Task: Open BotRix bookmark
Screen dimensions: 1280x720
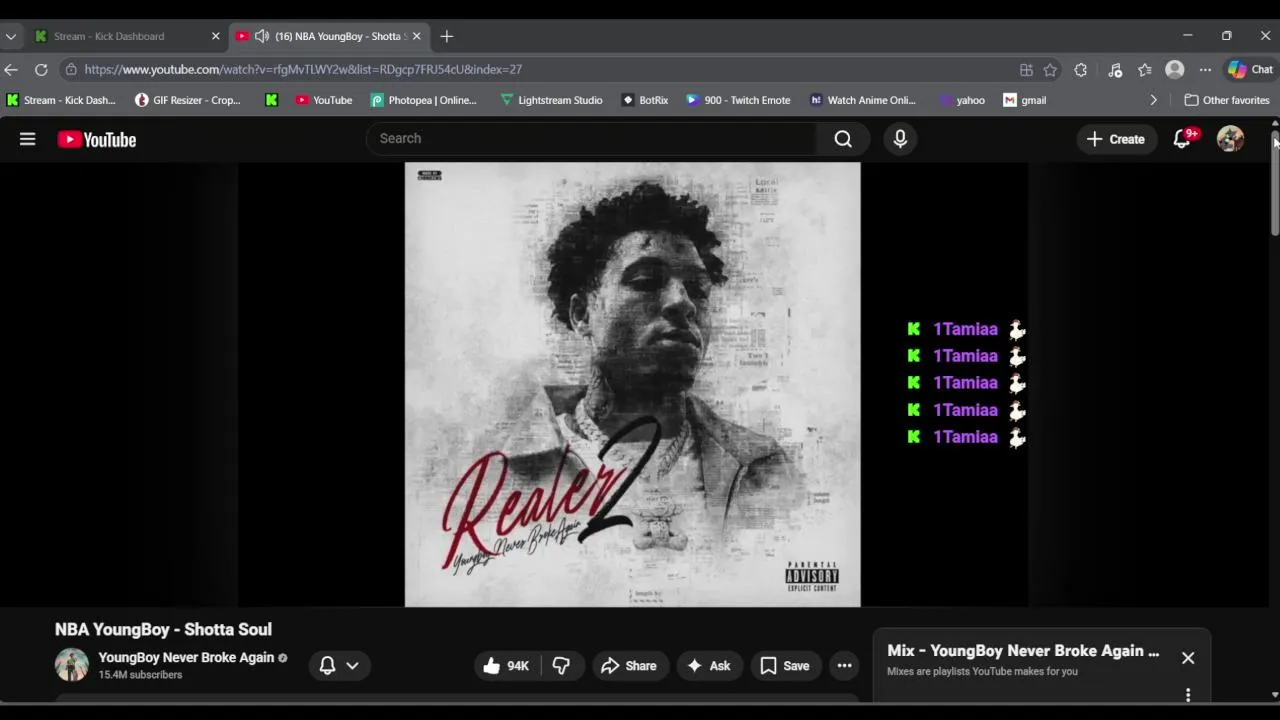Action: (645, 100)
